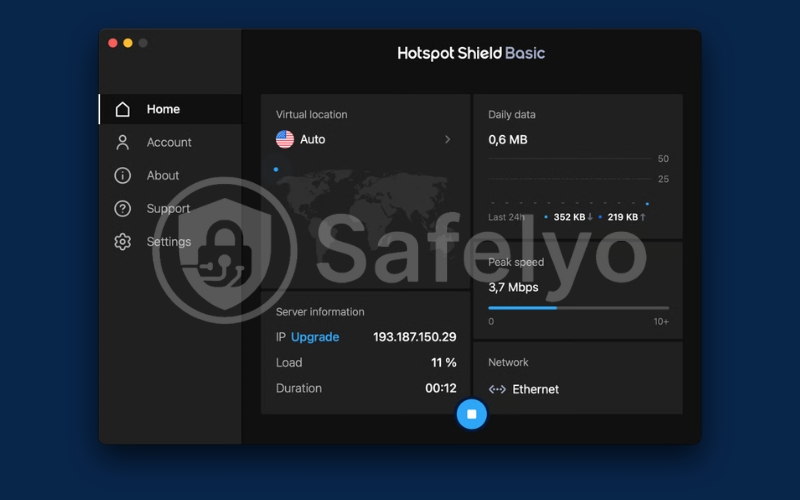Click the yellow minimize window button
Image resolution: width=800 pixels, height=500 pixels.
(128, 43)
